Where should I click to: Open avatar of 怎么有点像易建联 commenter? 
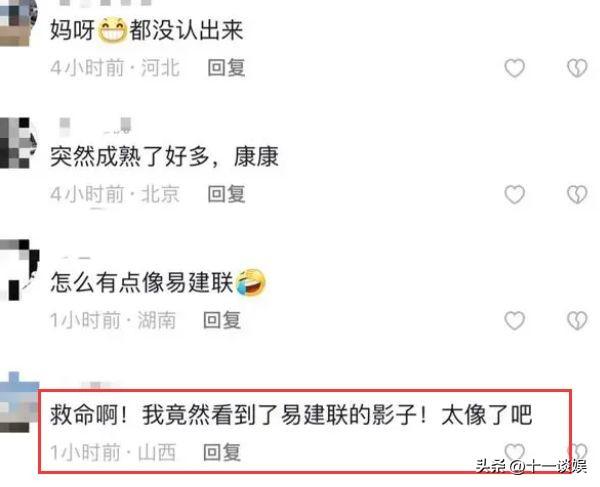click(19, 269)
